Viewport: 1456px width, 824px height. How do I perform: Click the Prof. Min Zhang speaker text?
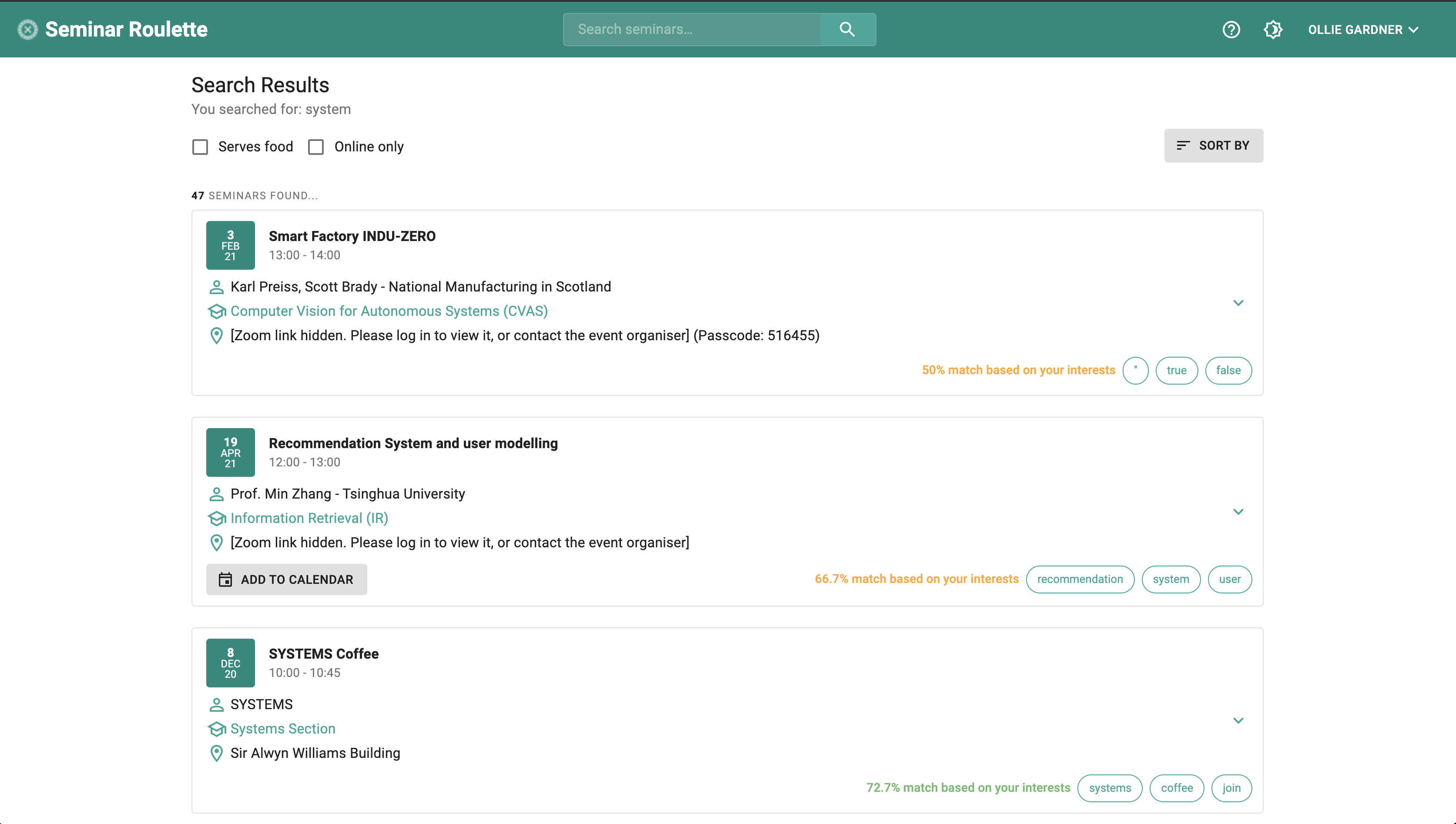pyautogui.click(x=348, y=494)
